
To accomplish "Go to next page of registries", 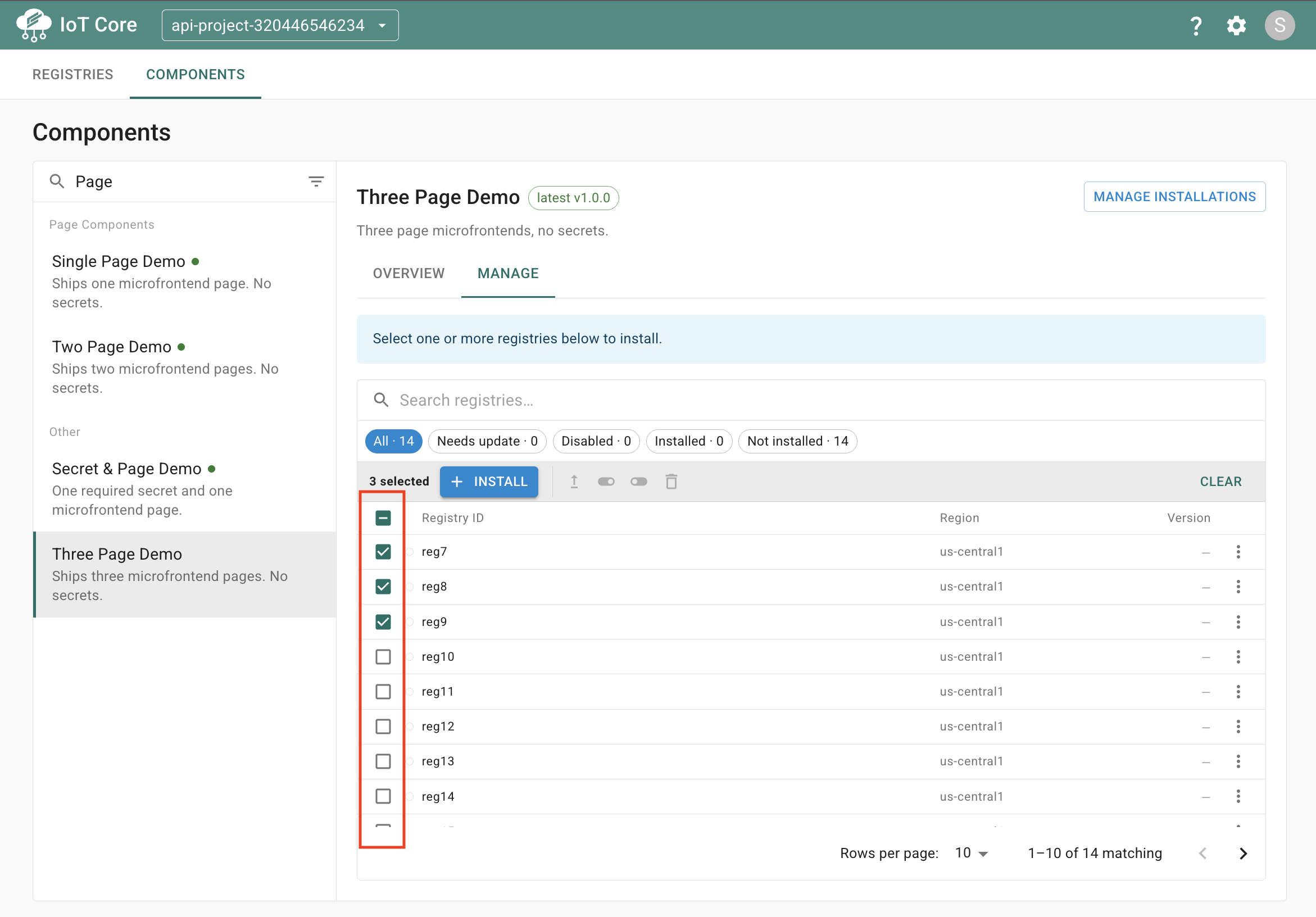I will (1242, 854).
